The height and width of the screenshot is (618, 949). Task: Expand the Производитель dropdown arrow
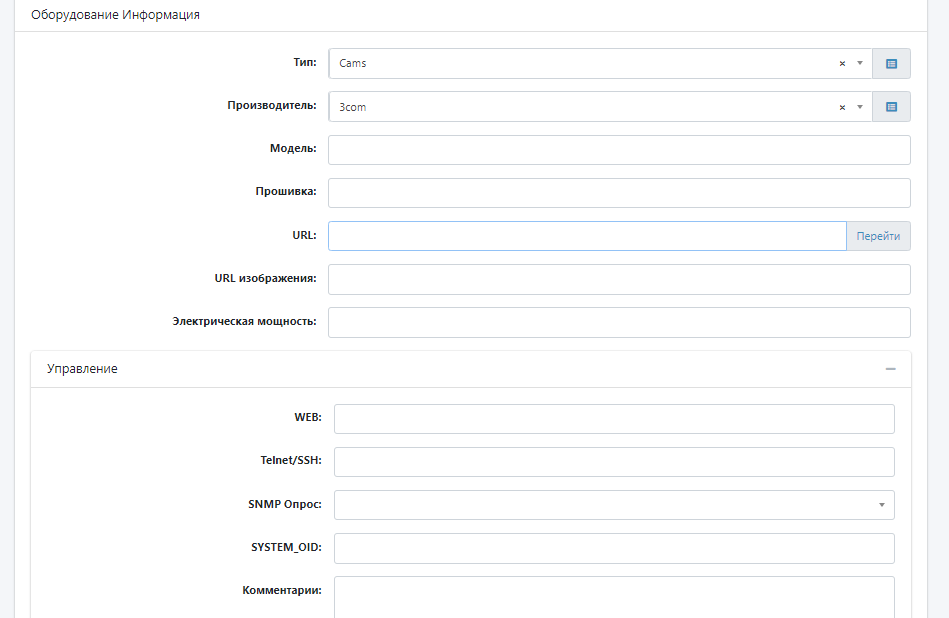click(860, 107)
